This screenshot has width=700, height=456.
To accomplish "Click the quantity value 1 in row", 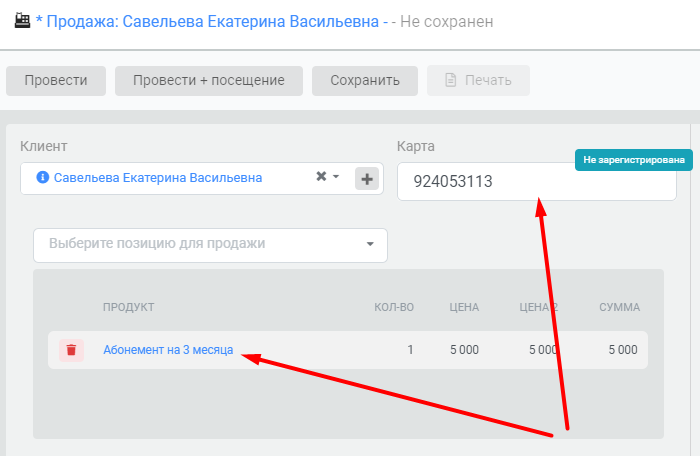I will (410, 350).
